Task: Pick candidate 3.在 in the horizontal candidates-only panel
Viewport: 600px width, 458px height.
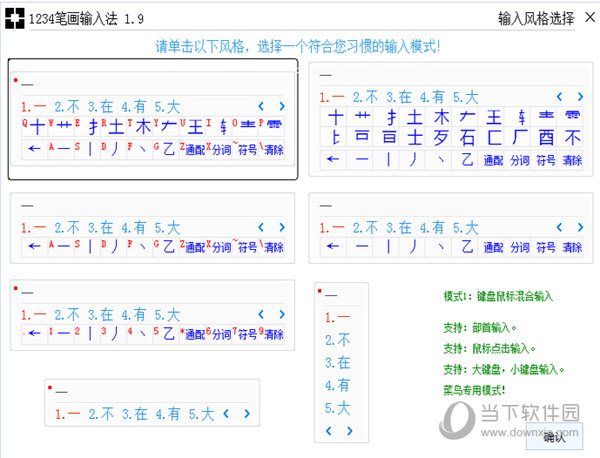Action: [135, 414]
